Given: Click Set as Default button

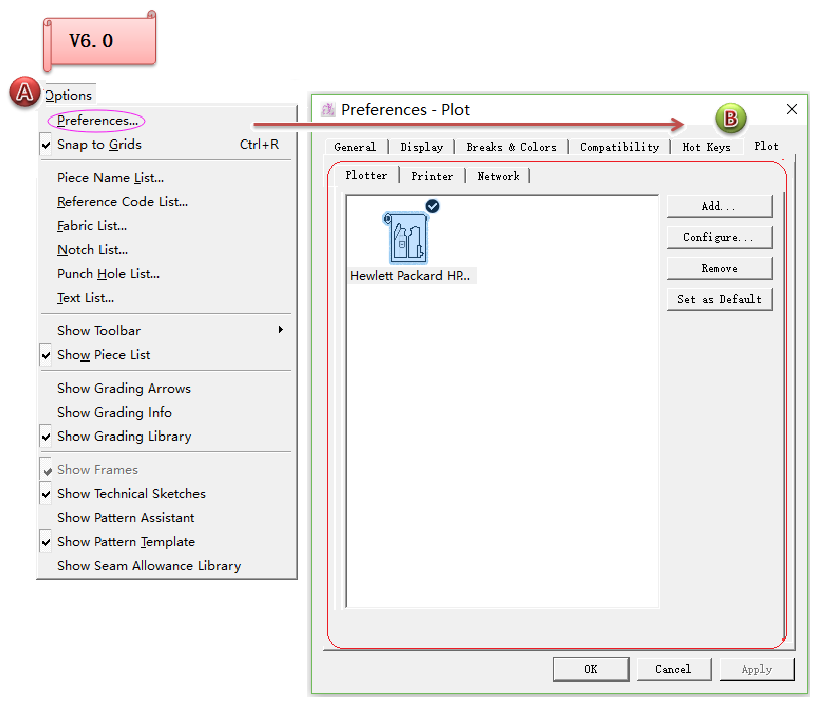Looking at the screenshot, I should pos(719,299).
